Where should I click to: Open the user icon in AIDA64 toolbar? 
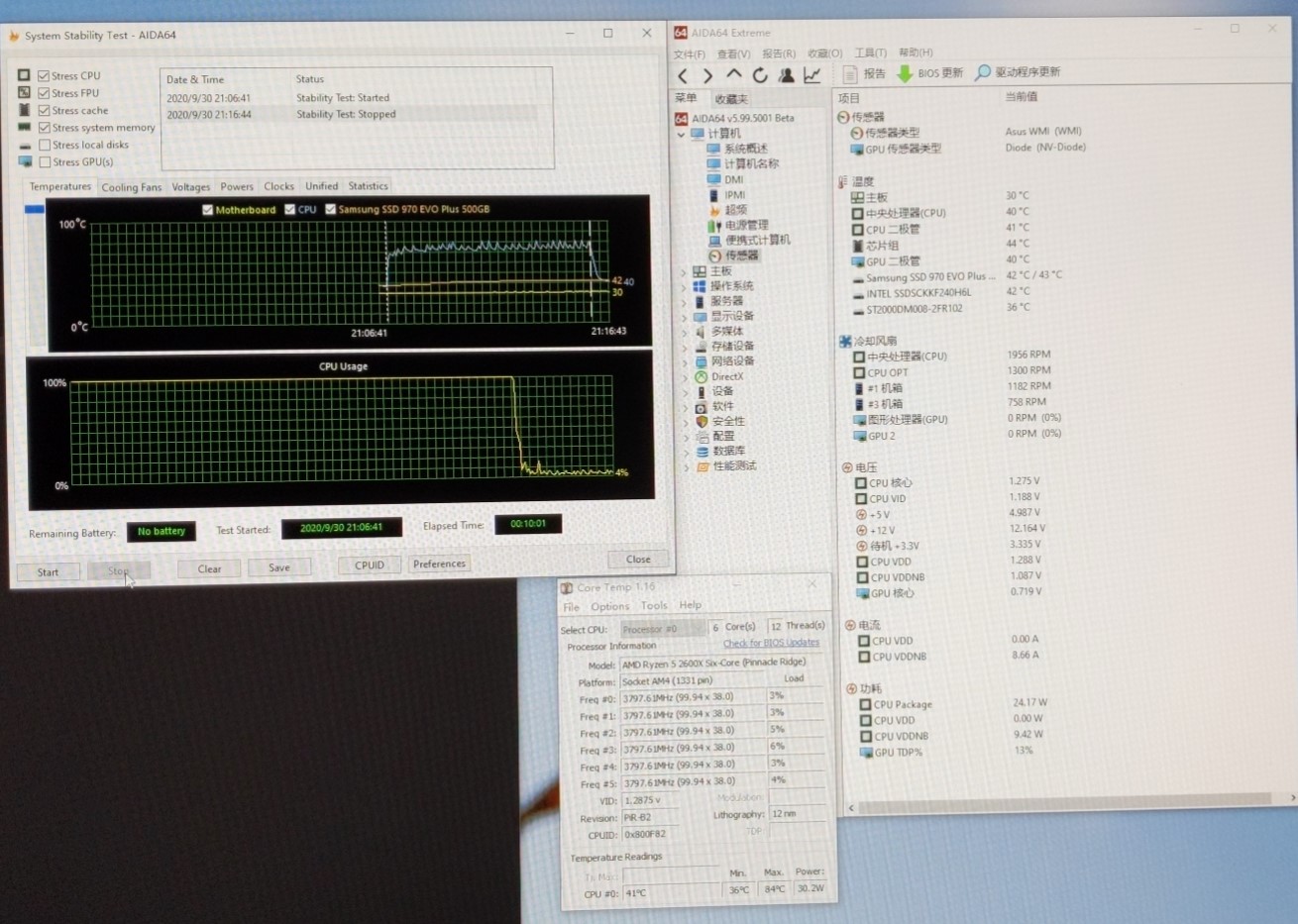pos(786,74)
